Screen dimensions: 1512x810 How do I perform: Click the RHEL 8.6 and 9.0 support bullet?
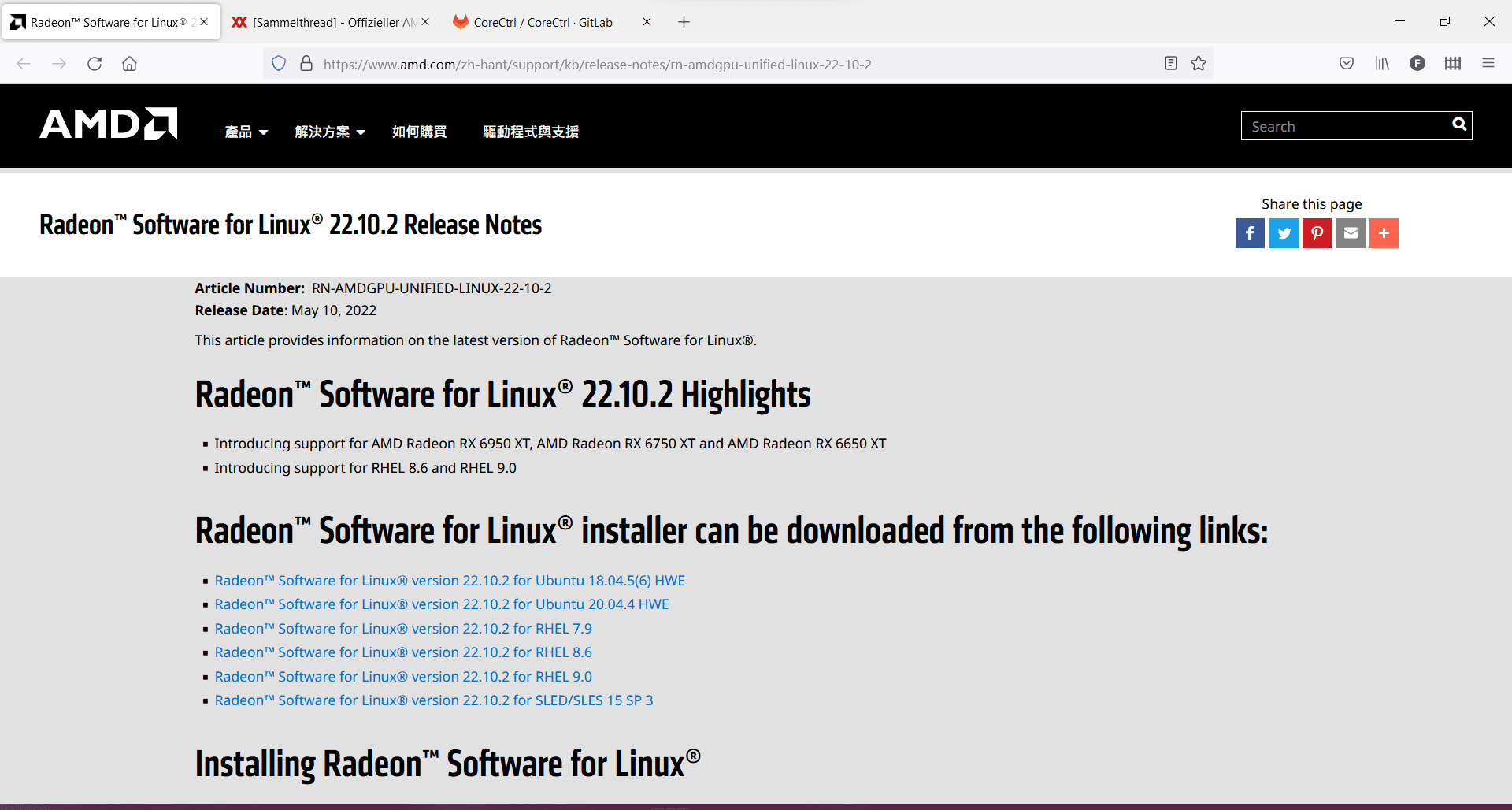(x=365, y=468)
